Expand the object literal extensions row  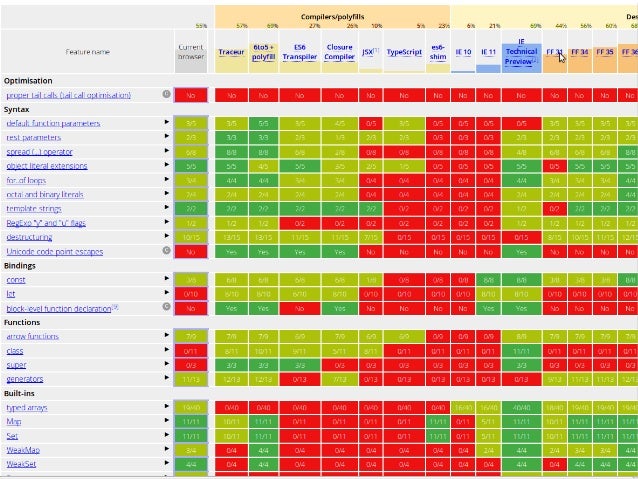pos(166,164)
